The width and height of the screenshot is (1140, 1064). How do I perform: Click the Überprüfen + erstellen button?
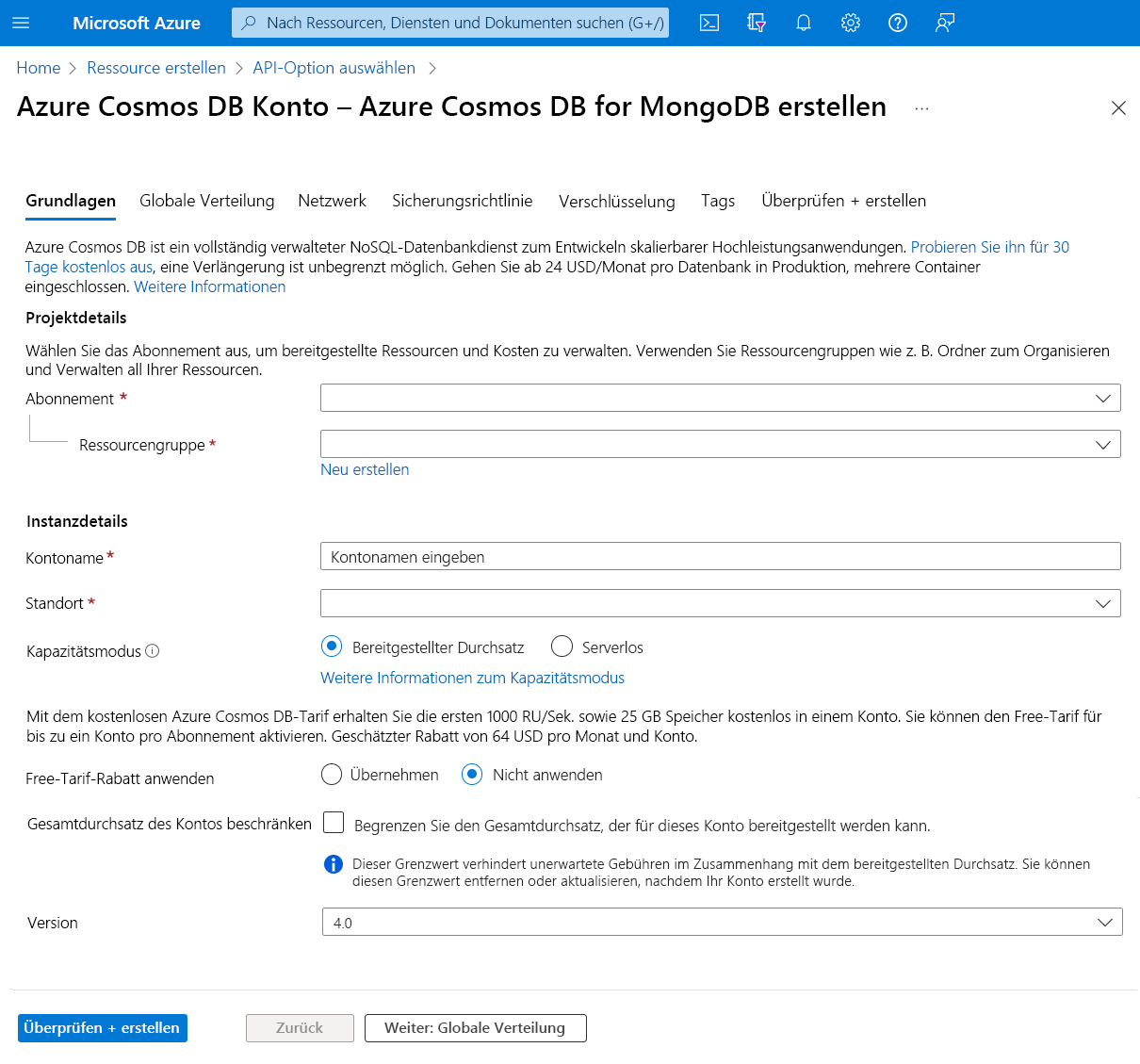point(102,1027)
